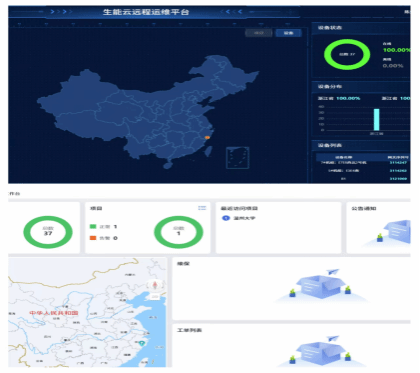Click the cyan 浙江省 bar in the chart
The width and height of the screenshot is (420, 373).
coord(376,119)
